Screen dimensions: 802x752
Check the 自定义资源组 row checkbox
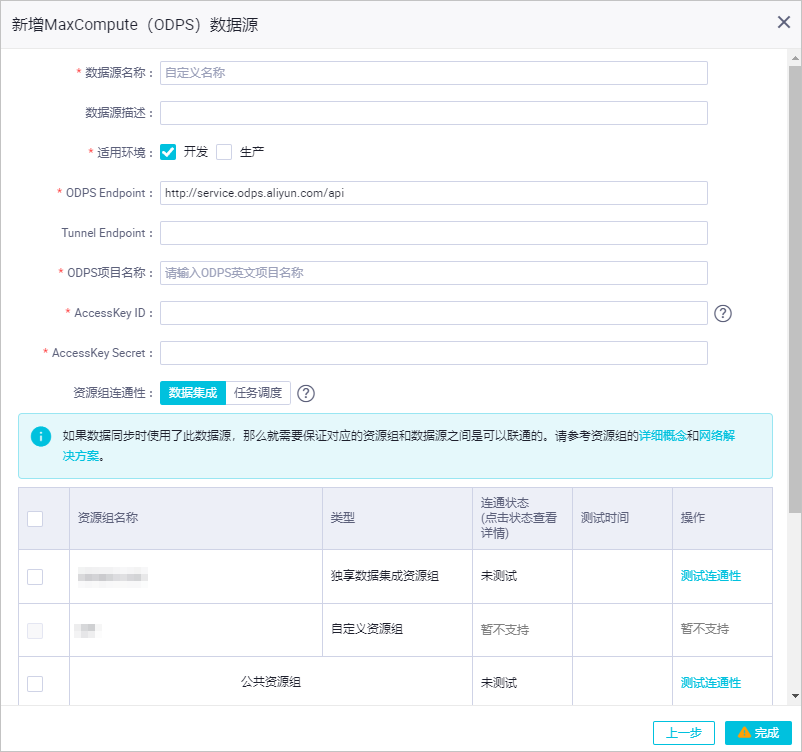point(35,630)
